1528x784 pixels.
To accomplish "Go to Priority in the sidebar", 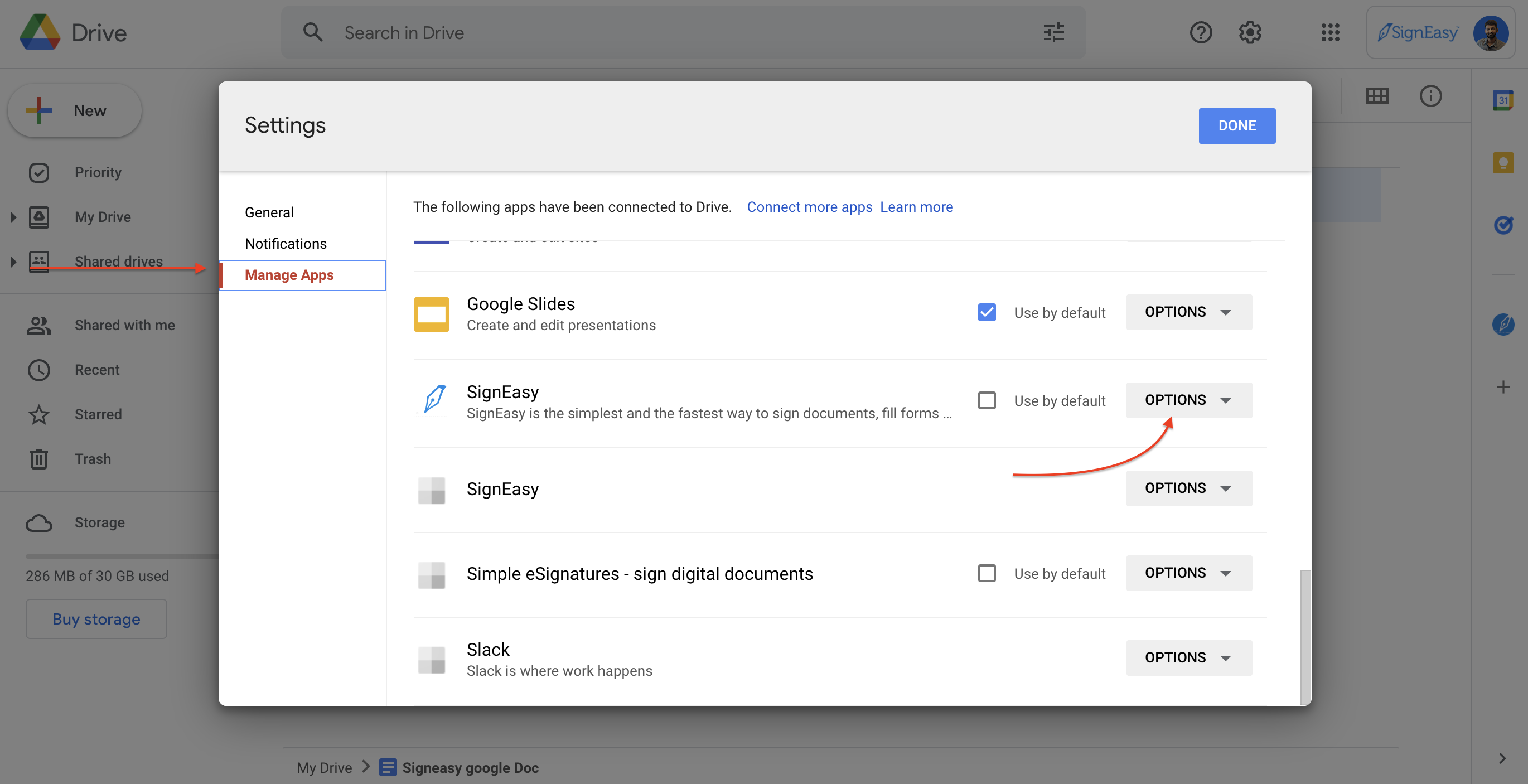I will pos(98,172).
